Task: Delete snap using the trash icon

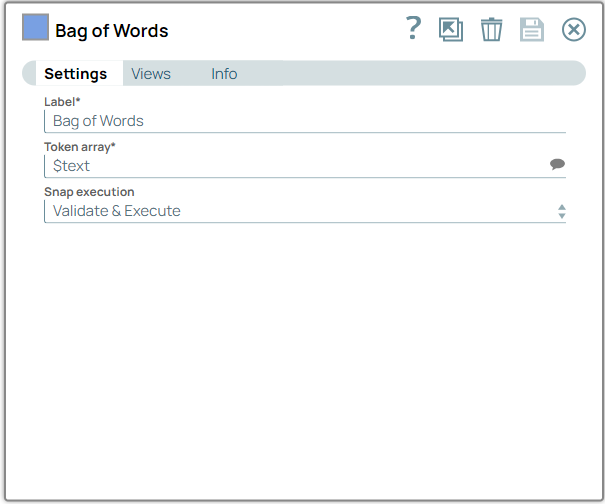Action: tap(491, 29)
